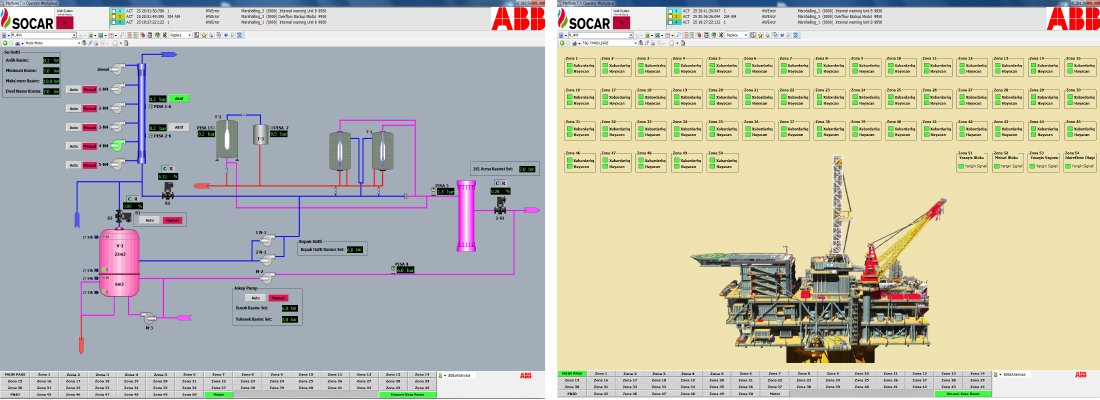Open the MAIN PAGE tab in left window
Viewport: 1100px width, 400px height.
pos(14,373)
